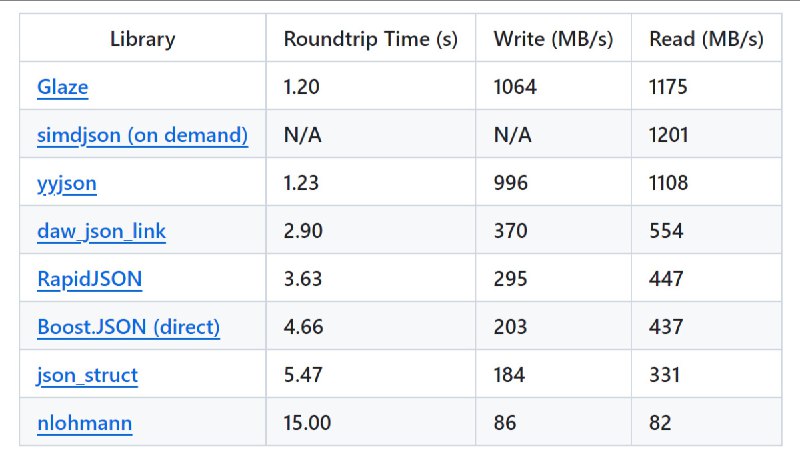This screenshot has height=457, width=800.
Task: Click the 15.00 roundtrip time cell
Action: (x=371, y=422)
